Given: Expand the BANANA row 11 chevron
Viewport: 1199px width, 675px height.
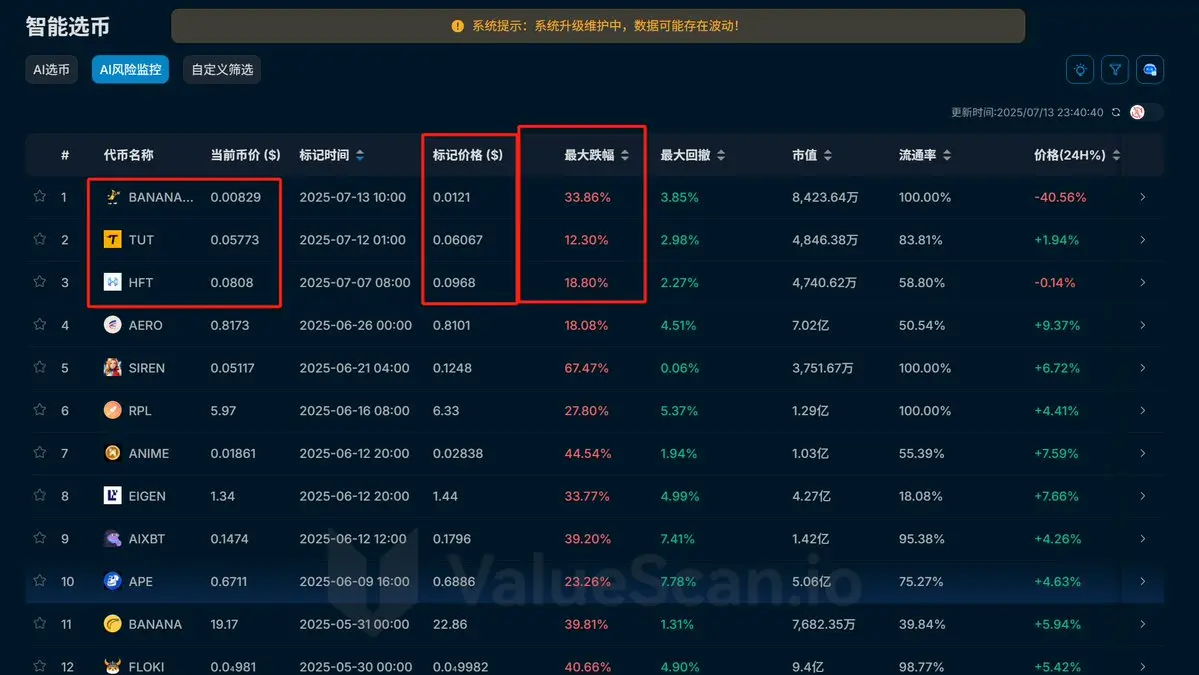Looking at the screenshot, I should [1142, 624].
